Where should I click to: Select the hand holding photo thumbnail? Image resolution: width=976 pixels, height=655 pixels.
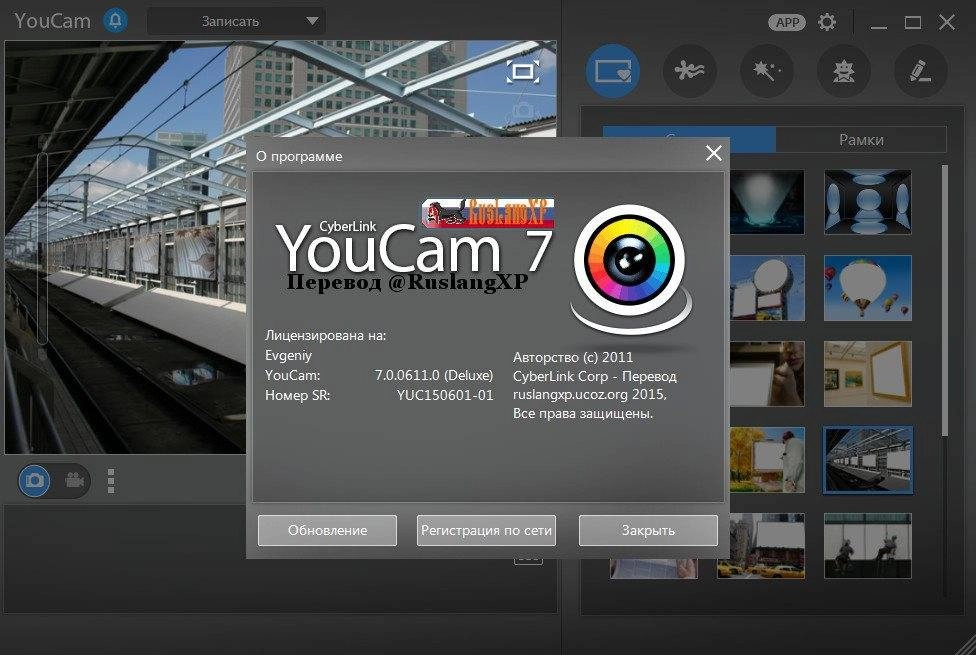(x=767, y=374)
